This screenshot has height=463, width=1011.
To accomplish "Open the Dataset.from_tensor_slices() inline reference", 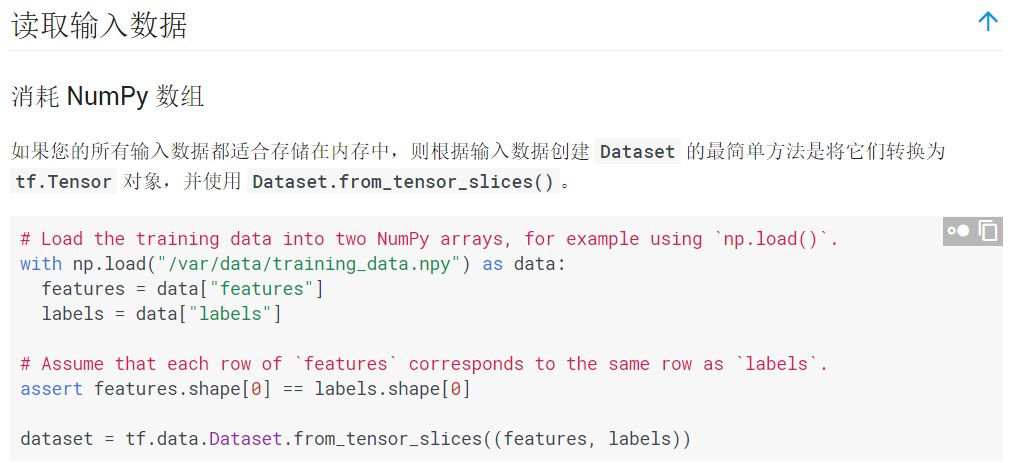I will coord(403,182).
